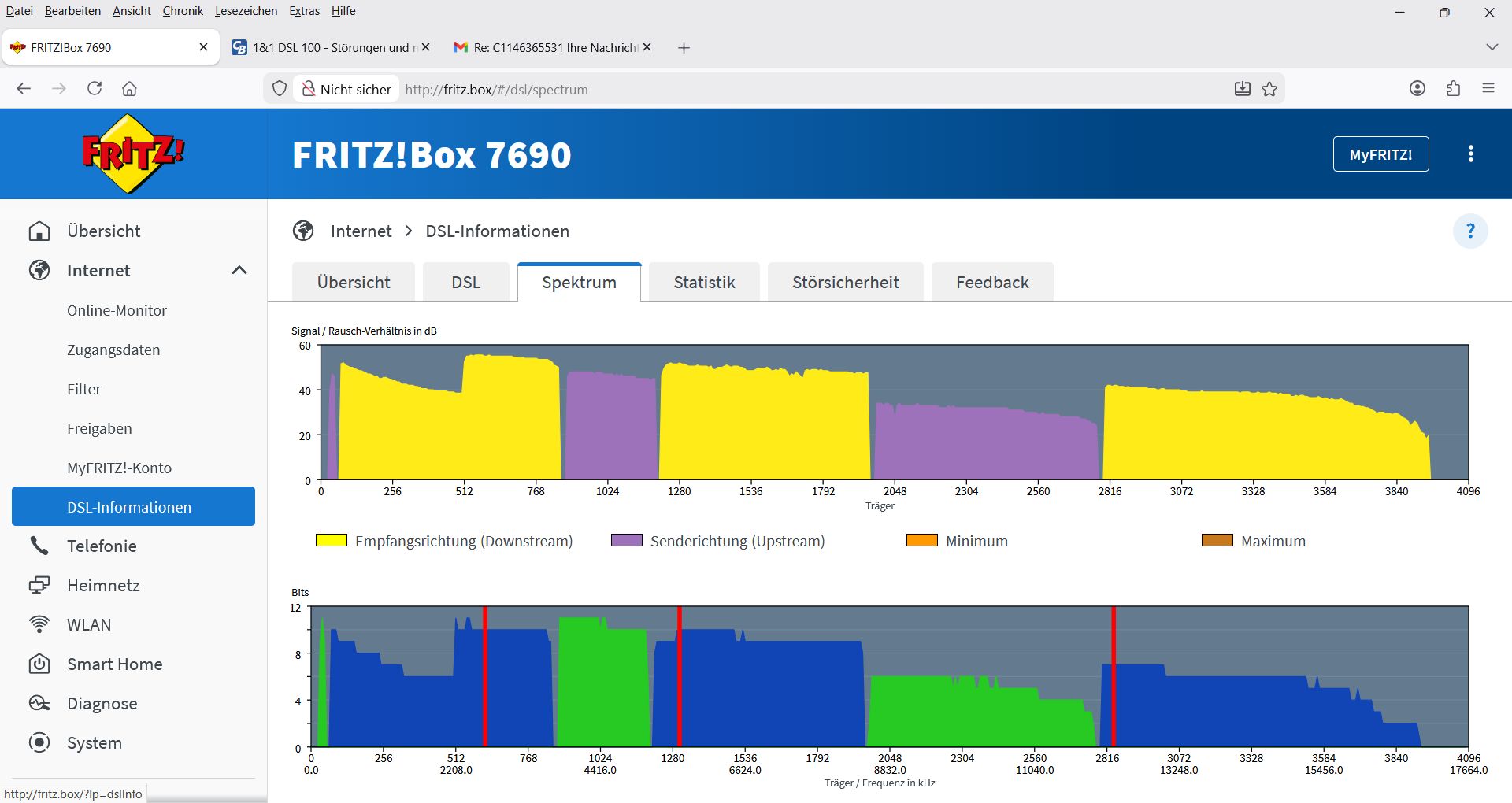Click the orange Minimum legend swatch
Viewport: 1512px width, 803px height.
pyautogui.click(x=922, y=540)
